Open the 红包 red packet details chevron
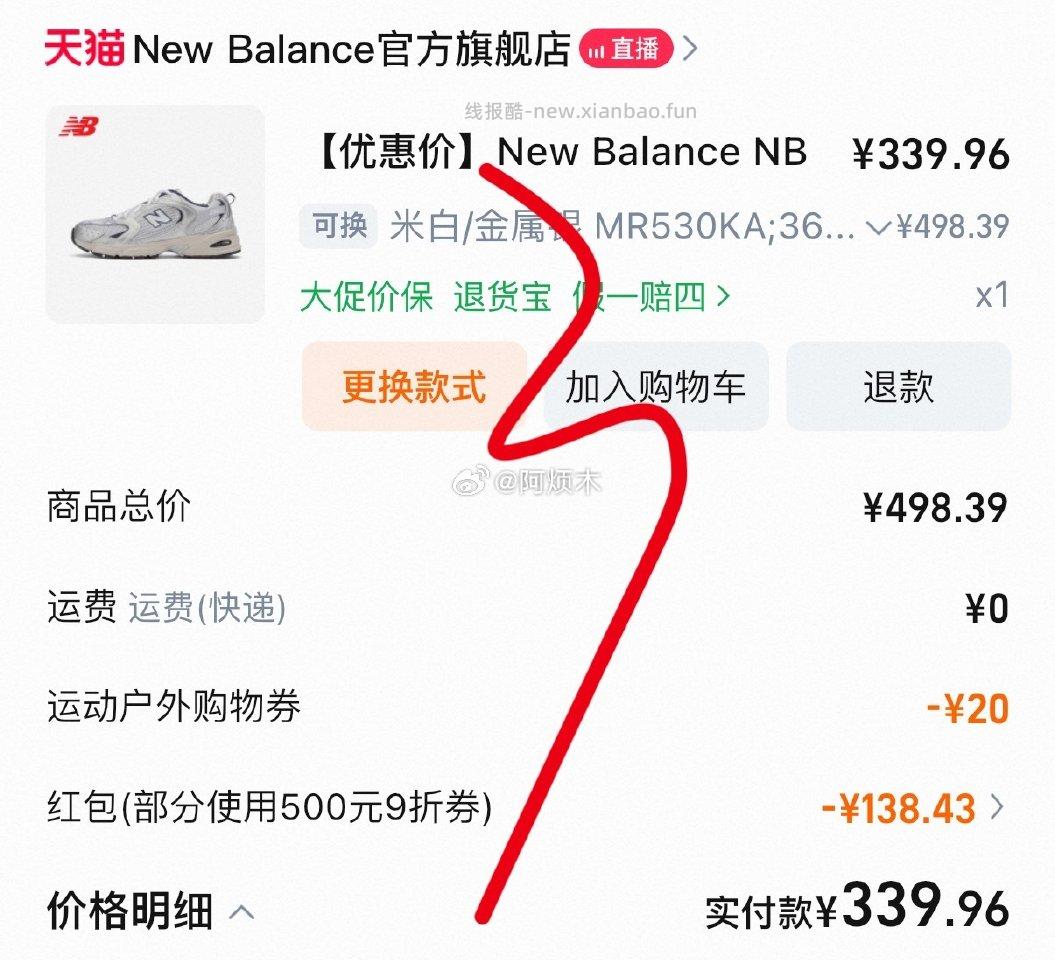The height and width of the screenshot is (960, 1055). pyautogui.click(x=996, y=806)
